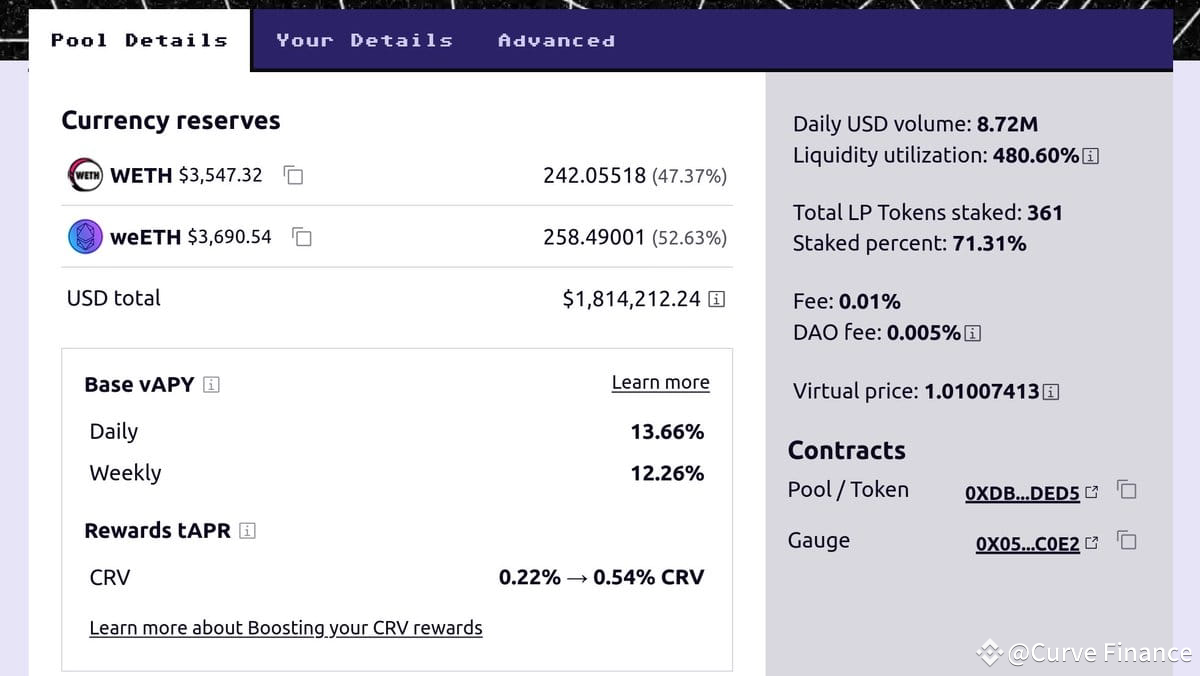Open the USD total info tooltip
This screenshot has width=1200, height=676.
tap(716, 298)
